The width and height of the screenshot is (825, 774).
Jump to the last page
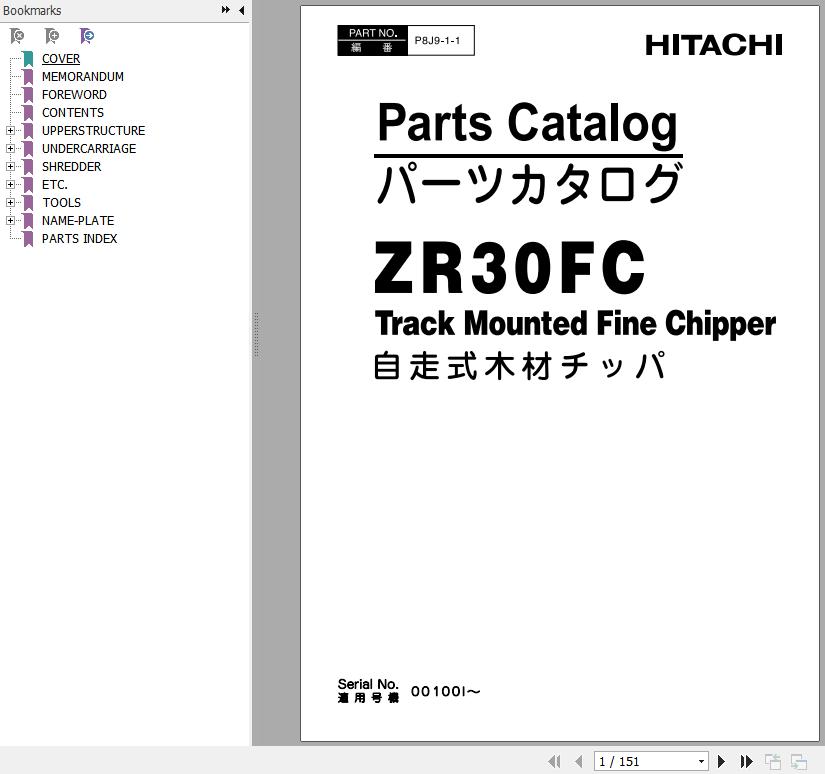(746, 761)
